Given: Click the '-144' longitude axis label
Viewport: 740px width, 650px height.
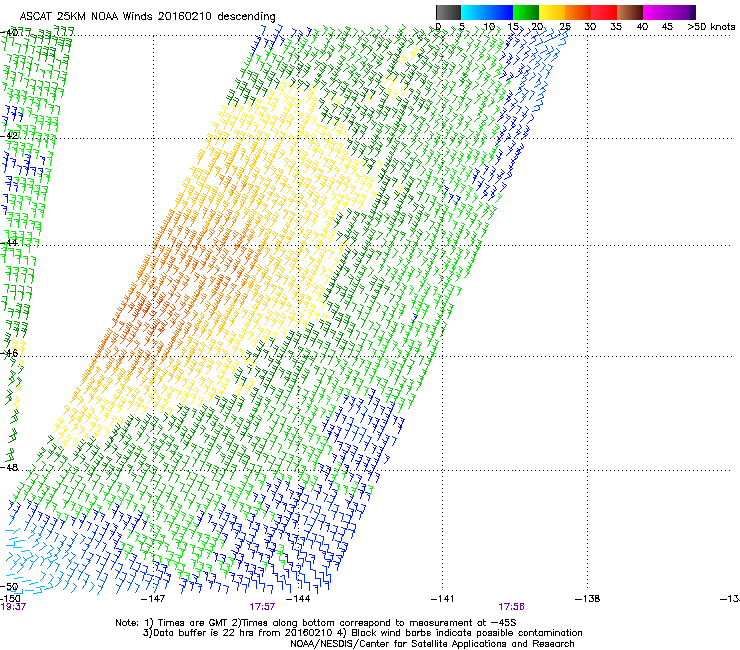Looking at the screenshot, I should pos(298,599).
